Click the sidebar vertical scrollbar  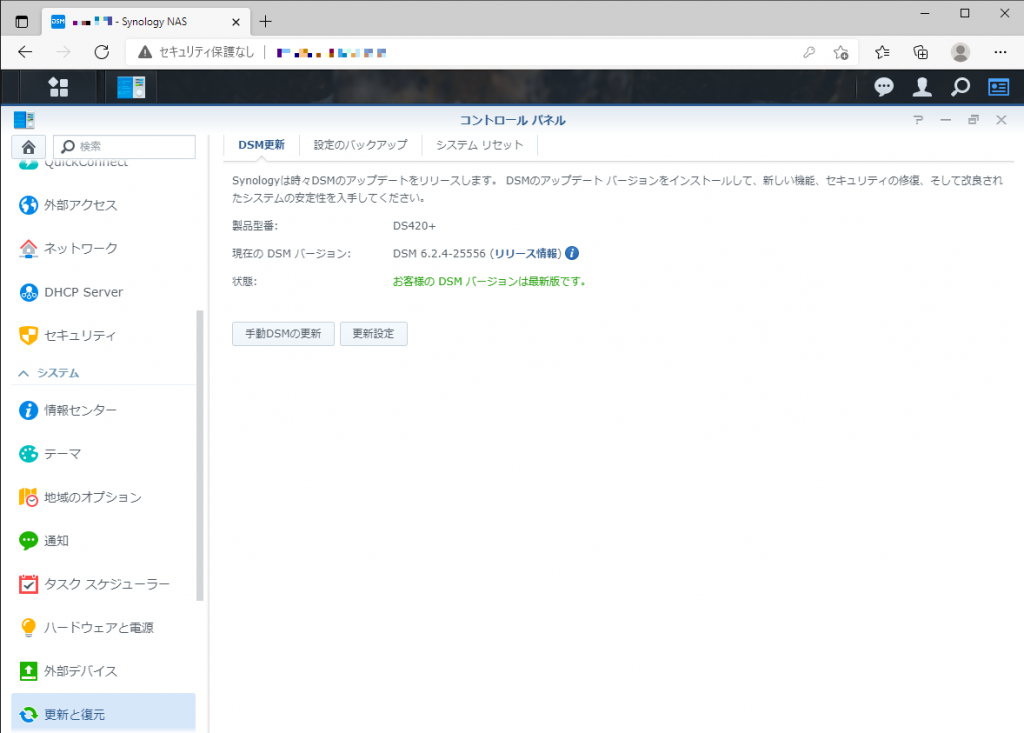[x=200, y=455]
